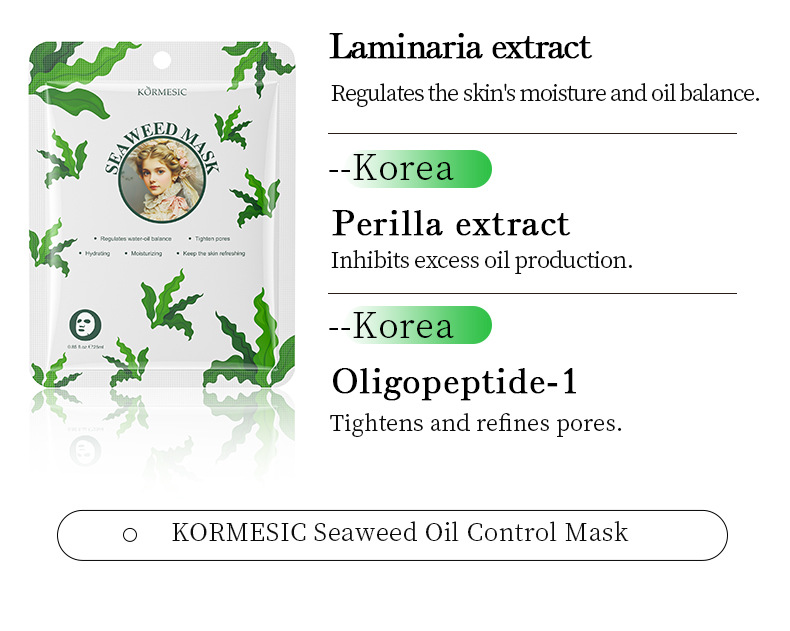The image size is (790, 631).
Task: Click the face mask icon on the package
Action: 85,324
